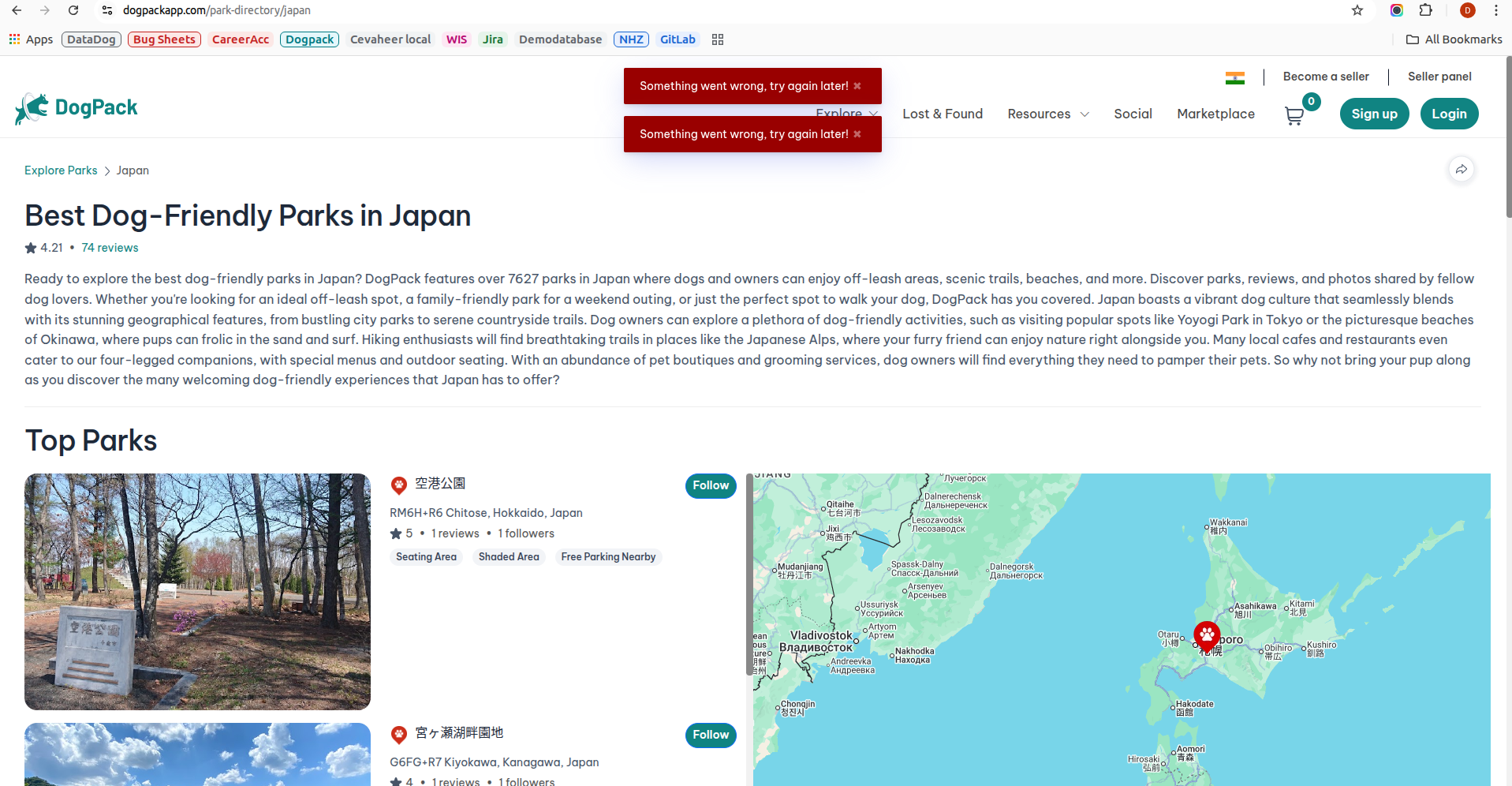Click the red paw map marker
This screenshot has height=786, width=1512.
(1206, 634)
